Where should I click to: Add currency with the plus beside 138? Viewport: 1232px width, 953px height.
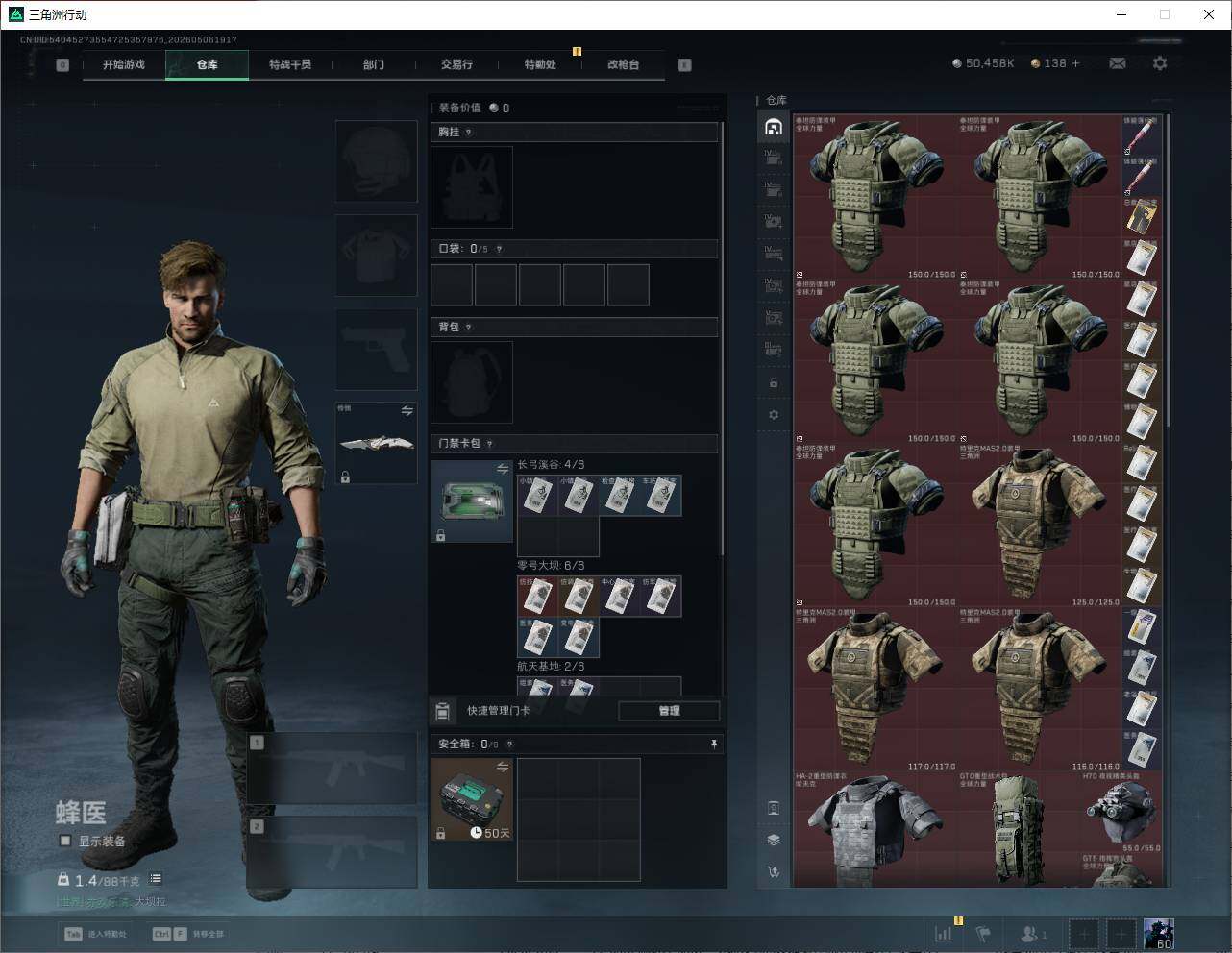(x=1075, y=63)
